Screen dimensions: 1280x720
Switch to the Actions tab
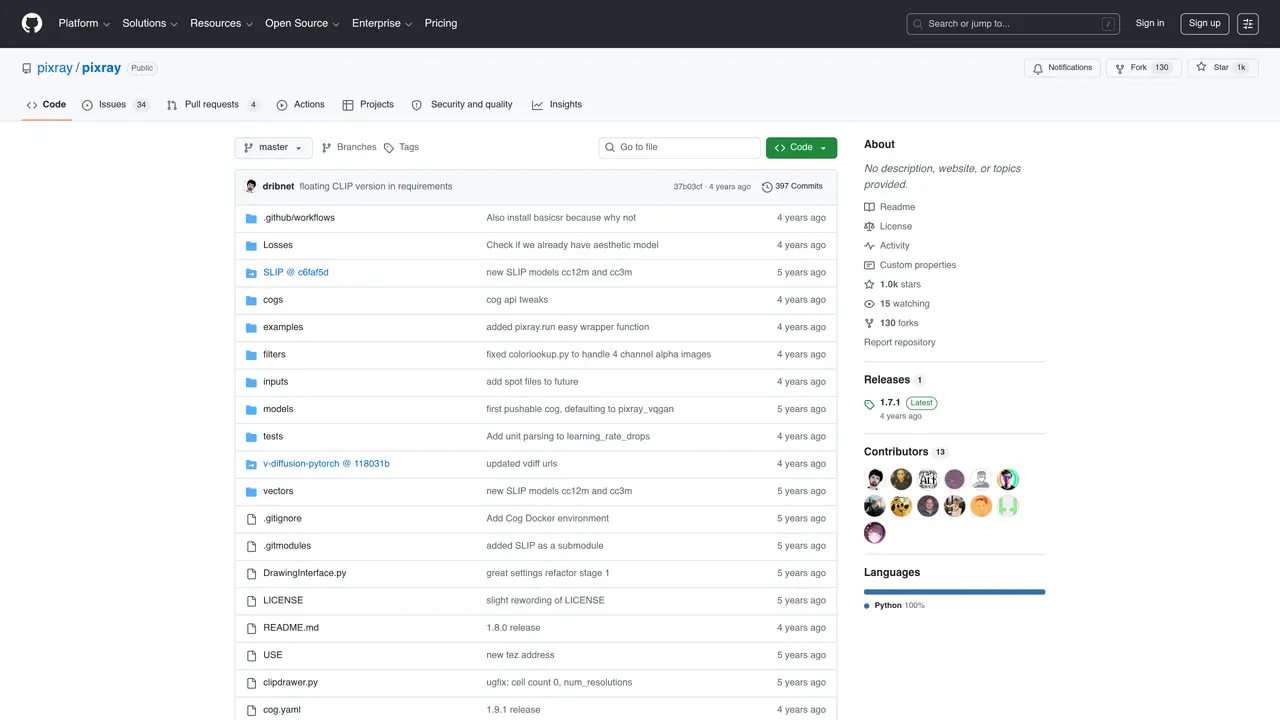click(x=300, y=105)
